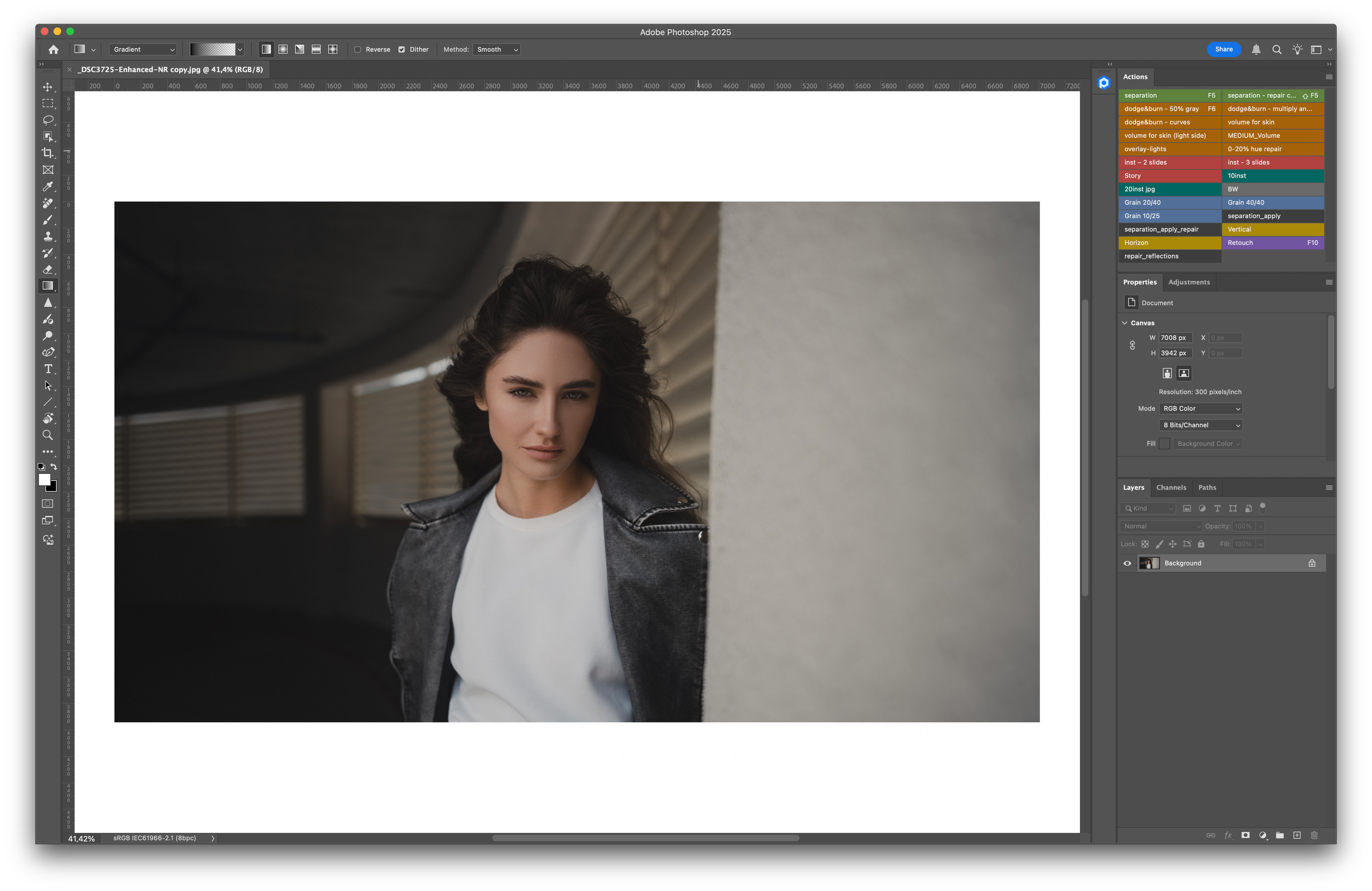Enable the Reverse checkbox
The image size is (1372, 891).
[x=358, y=50]
